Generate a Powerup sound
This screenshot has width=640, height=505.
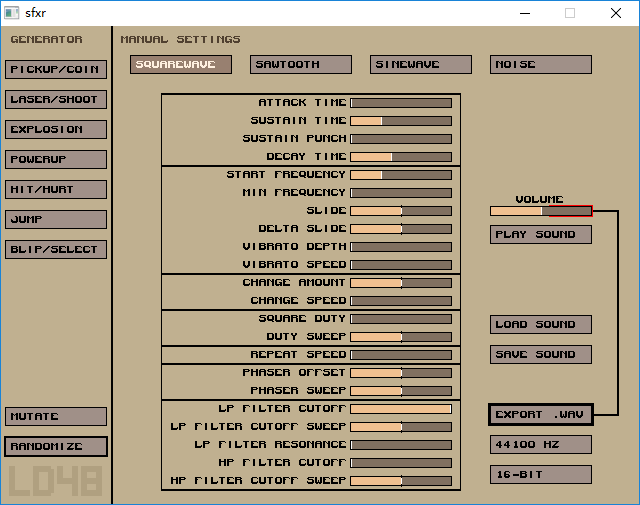pyautogui.click(x=56, y=160)
